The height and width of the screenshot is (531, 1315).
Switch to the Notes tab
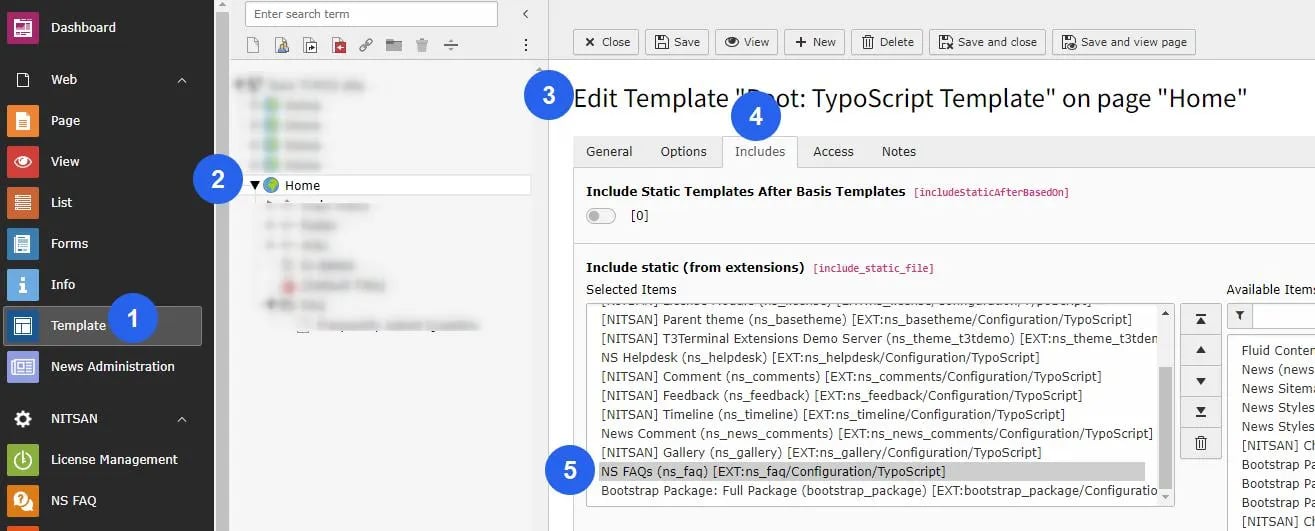coord(899,152)
